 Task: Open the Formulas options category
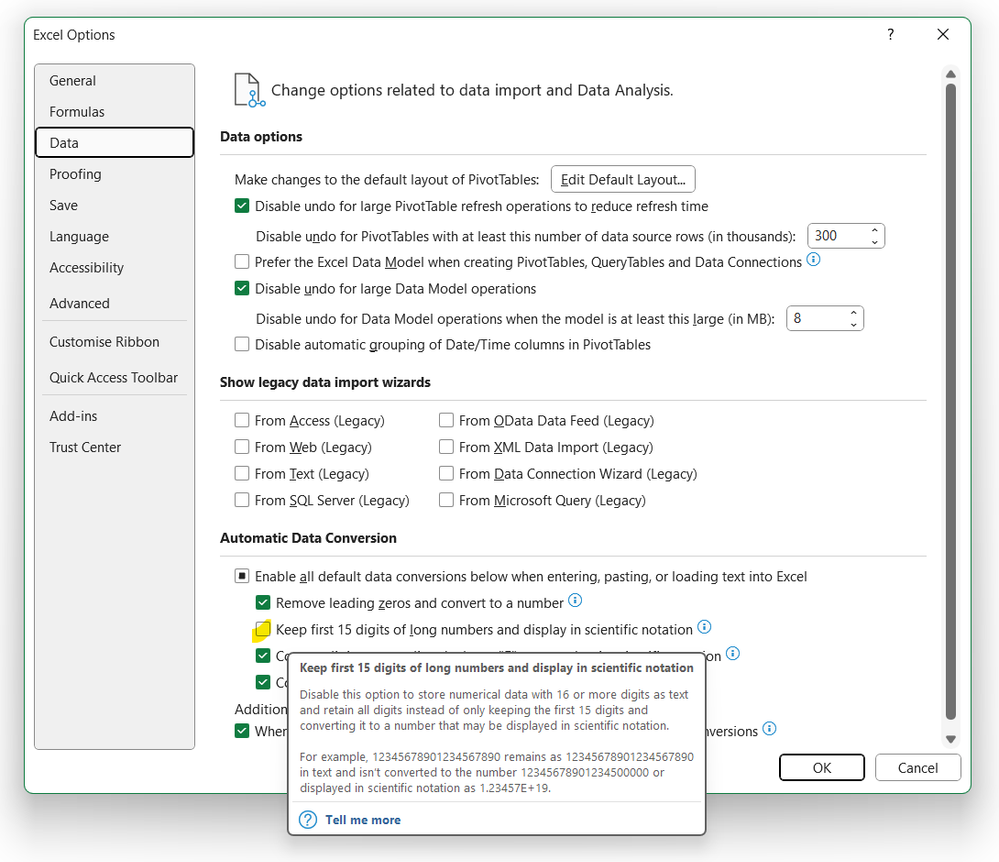(x=115, y=112)
